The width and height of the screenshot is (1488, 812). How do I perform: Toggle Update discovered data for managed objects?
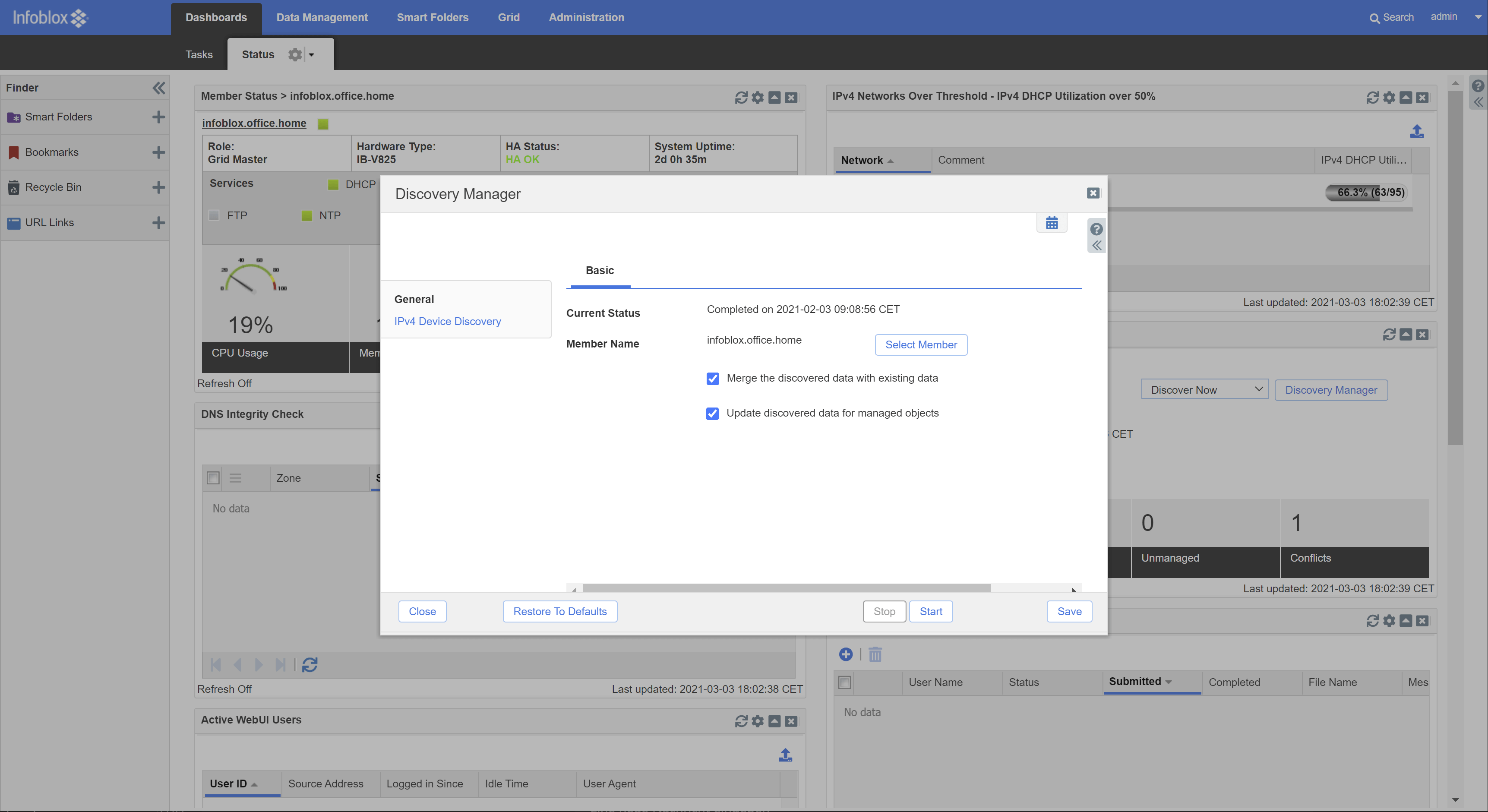pos(712,414)
